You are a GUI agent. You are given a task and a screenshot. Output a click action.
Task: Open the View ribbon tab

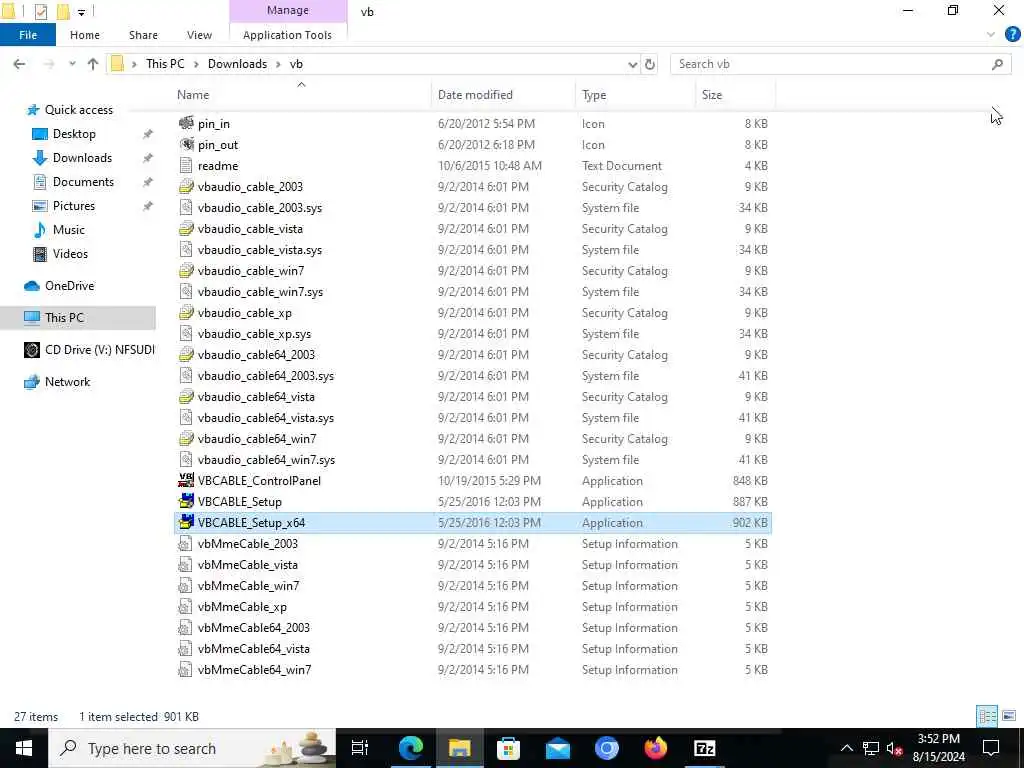click(x=199, y=35)
